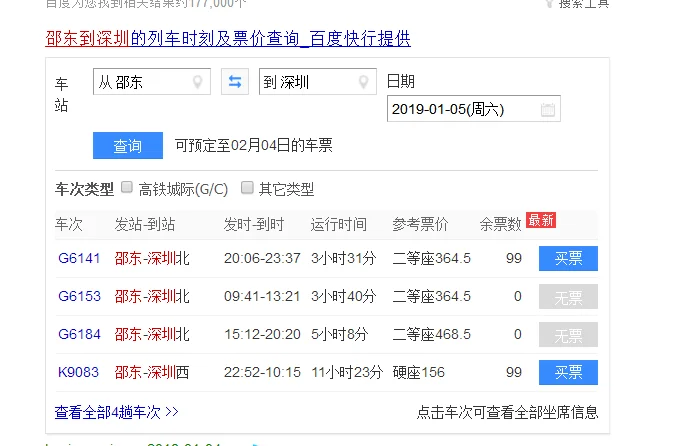This screenshot has height=446, width=675.
Task: Click the 无票 button for G6184
Action: pyautogui.click(x=568, y=334)
